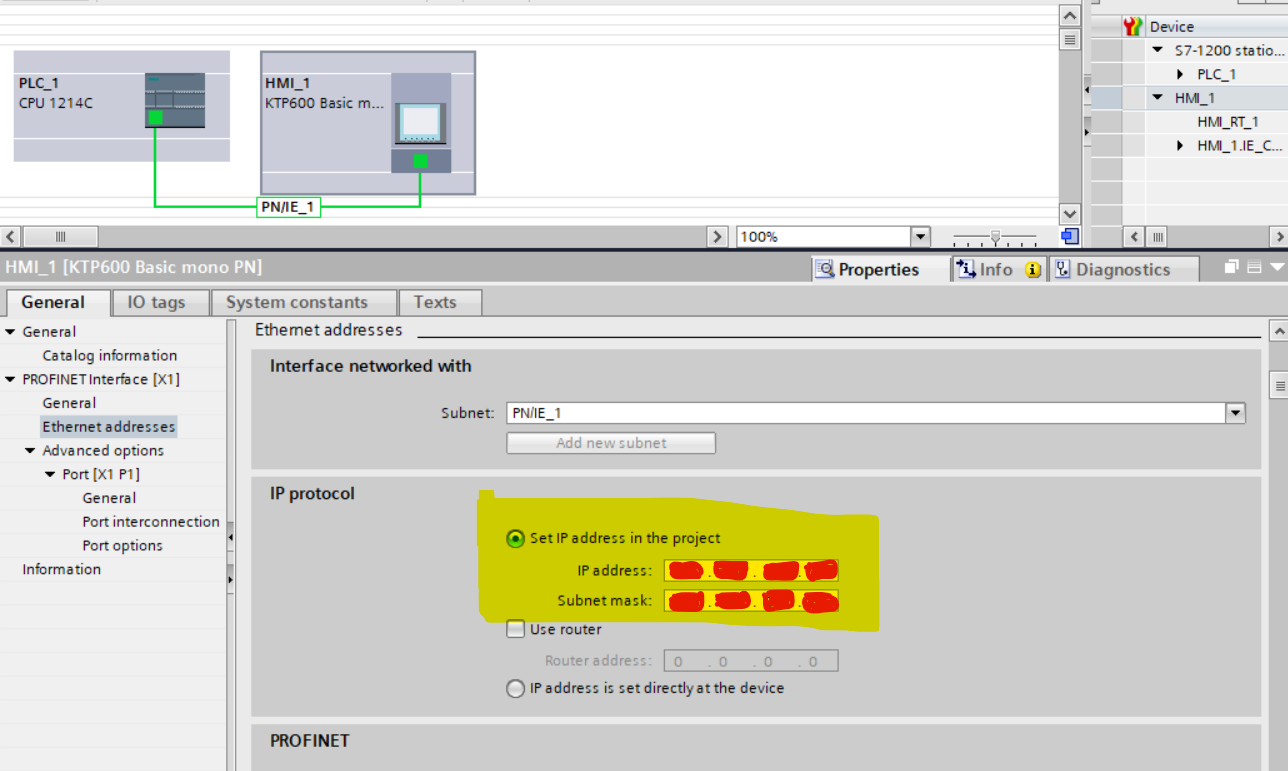The height and width of the screenshot is (771, 1288).
Task: Click the green PROFINET port on PLC_1
Action: pyautogui.click(x=155, y=117)
